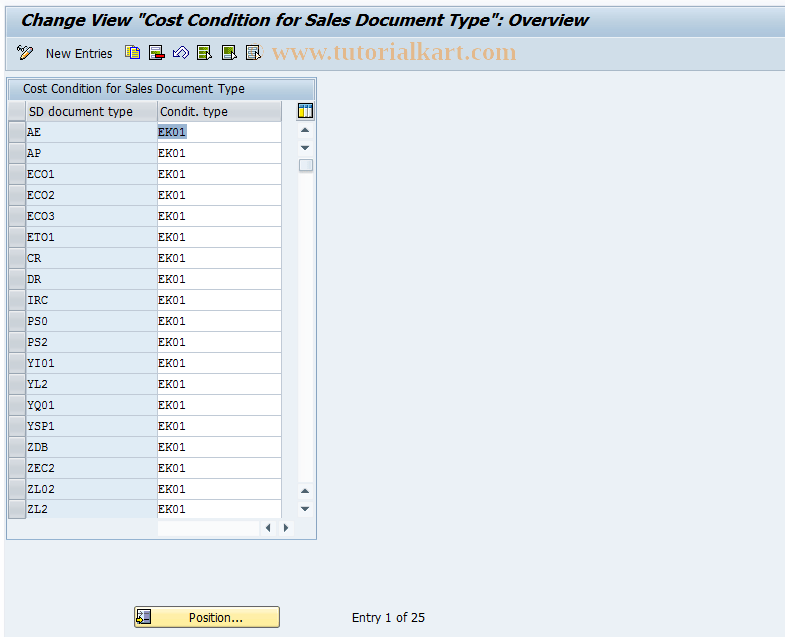
Task: Click the condition type field for ZL02
Action: pyautogui.click(x=219, y=490)
